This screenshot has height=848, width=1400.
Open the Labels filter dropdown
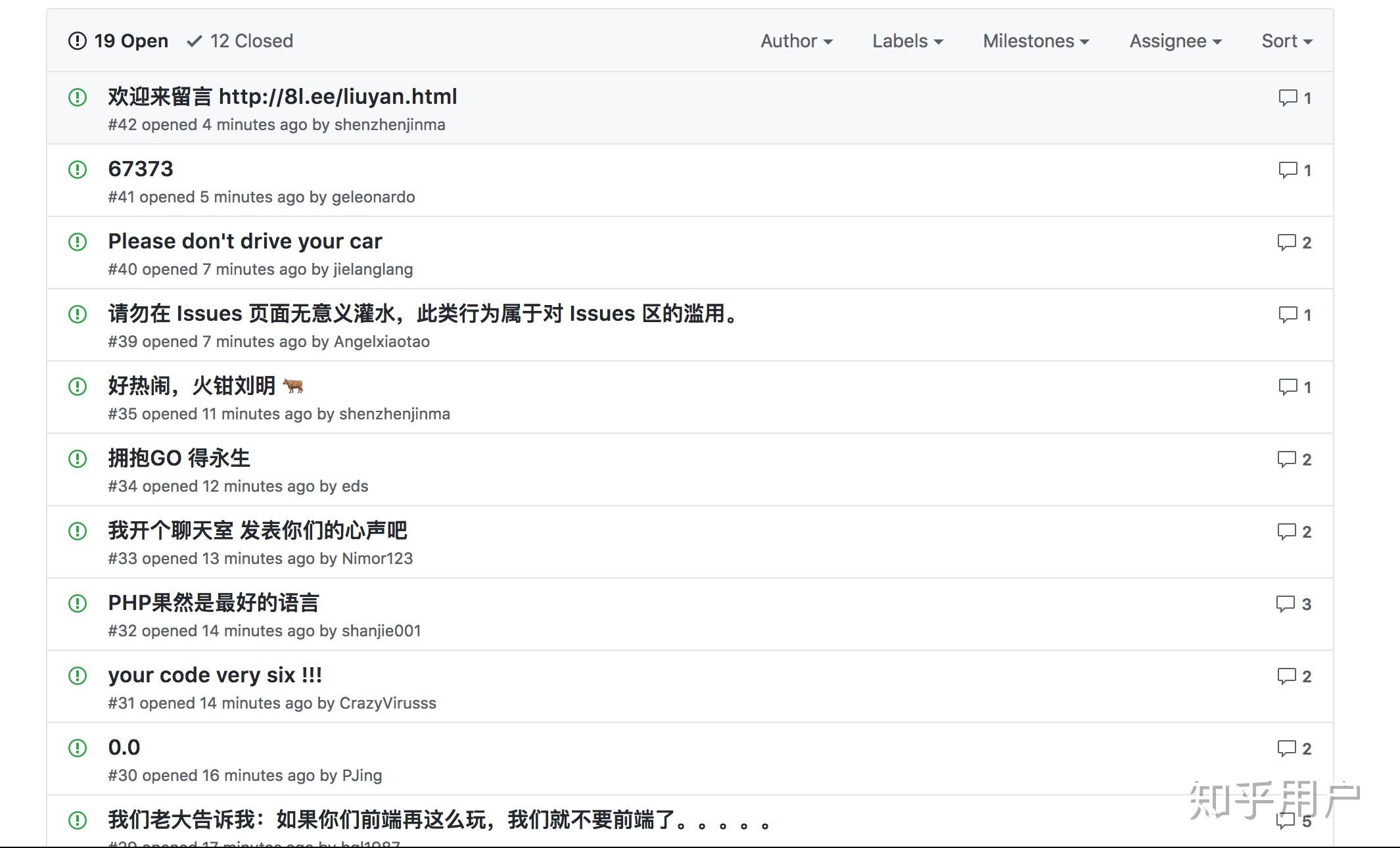pyautogui.click(x=907, y=41)
